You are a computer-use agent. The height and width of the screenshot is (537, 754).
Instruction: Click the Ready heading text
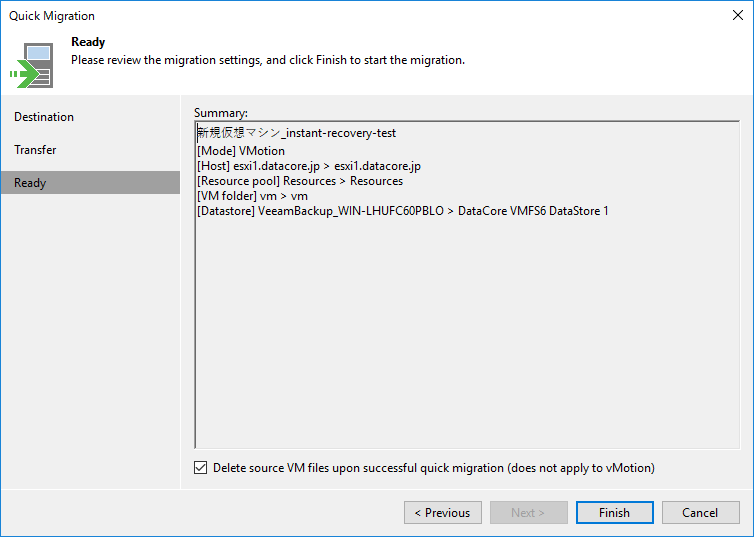point(88,42)
